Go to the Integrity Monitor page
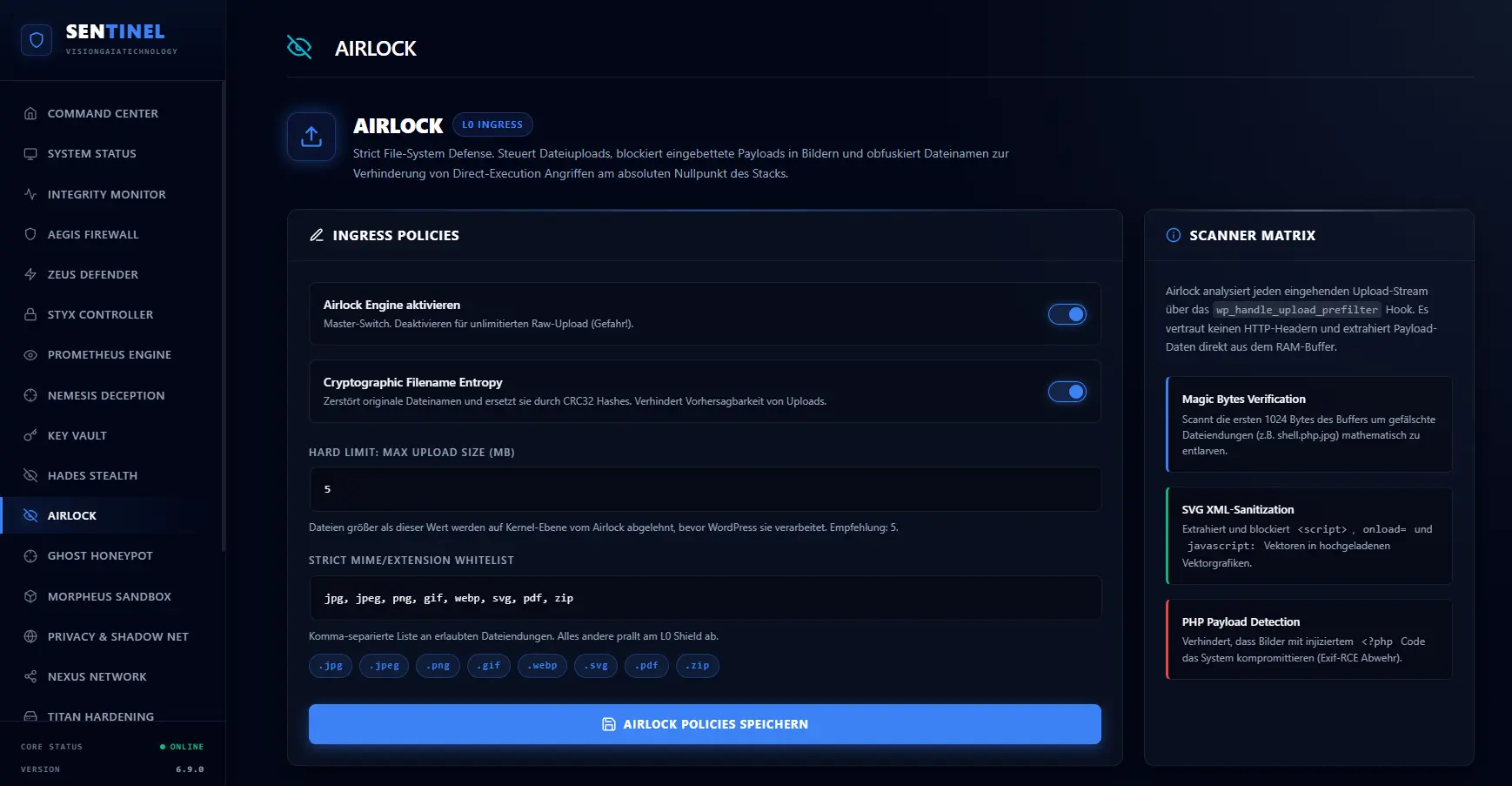 coord(112,194)
